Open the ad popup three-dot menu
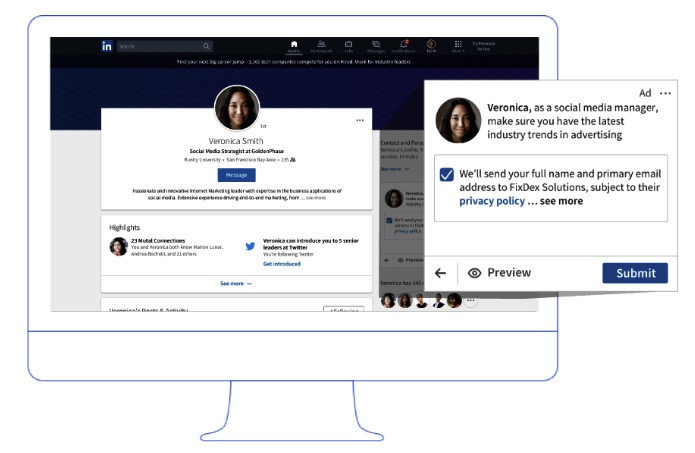 [665, 93]
